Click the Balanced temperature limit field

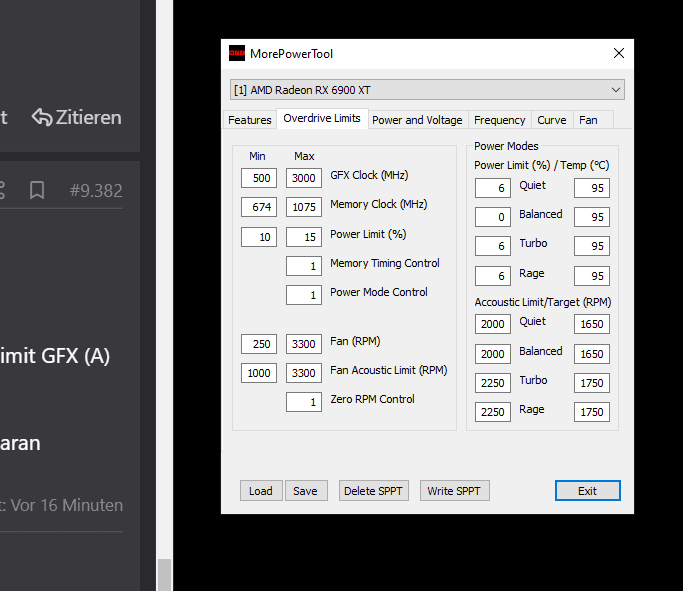[x=592, y=217]
